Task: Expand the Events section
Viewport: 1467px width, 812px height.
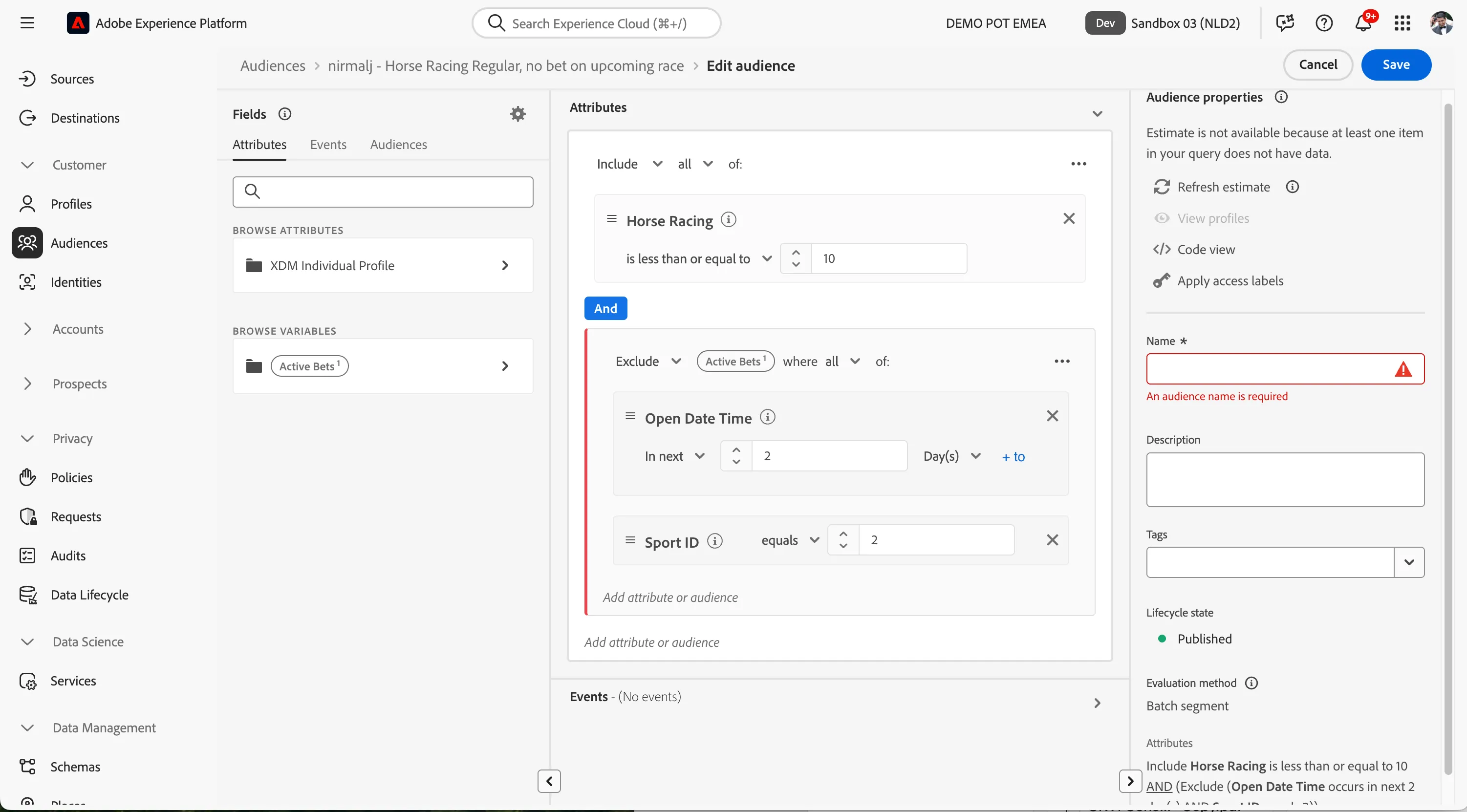Action: click(x=1098, y=704)
